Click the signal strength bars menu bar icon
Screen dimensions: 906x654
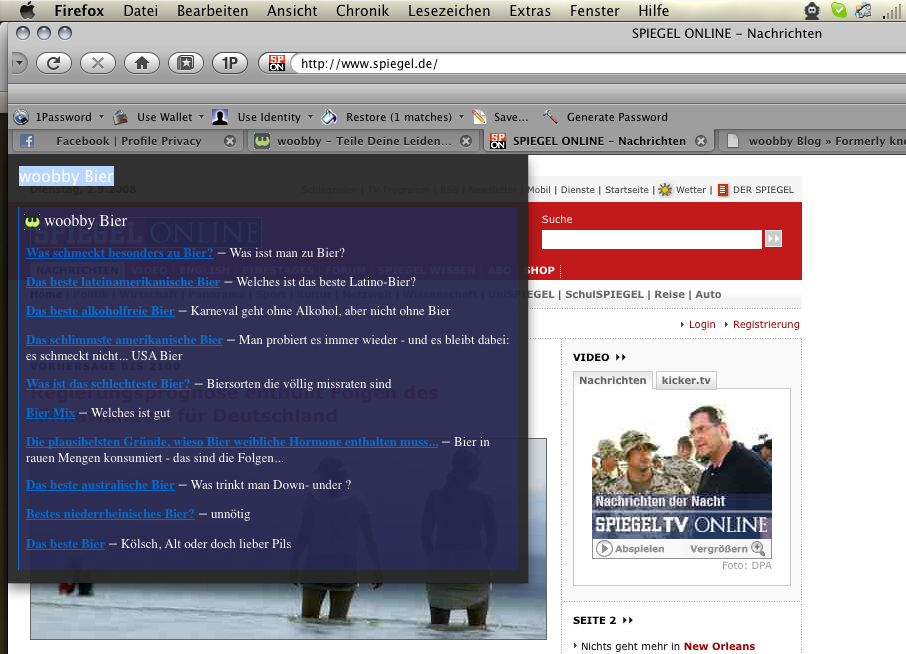(893, 10)
